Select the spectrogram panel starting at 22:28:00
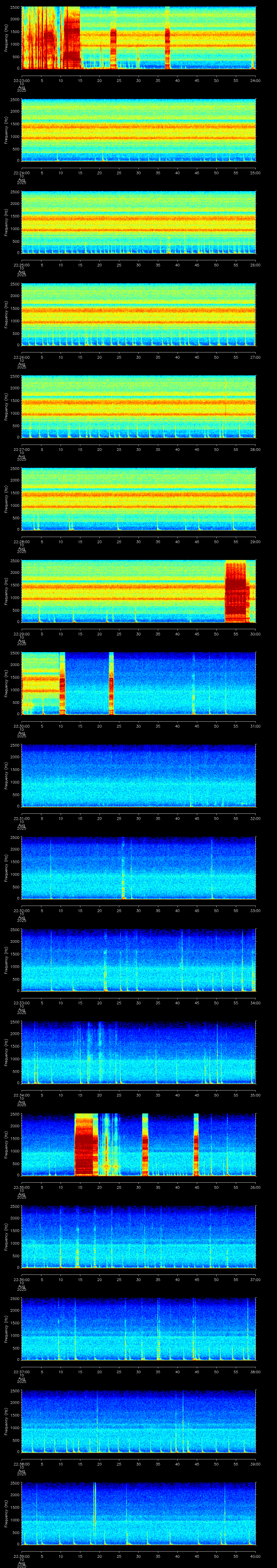This screenshot has width=277, height=1568. (x=139, y=499)
